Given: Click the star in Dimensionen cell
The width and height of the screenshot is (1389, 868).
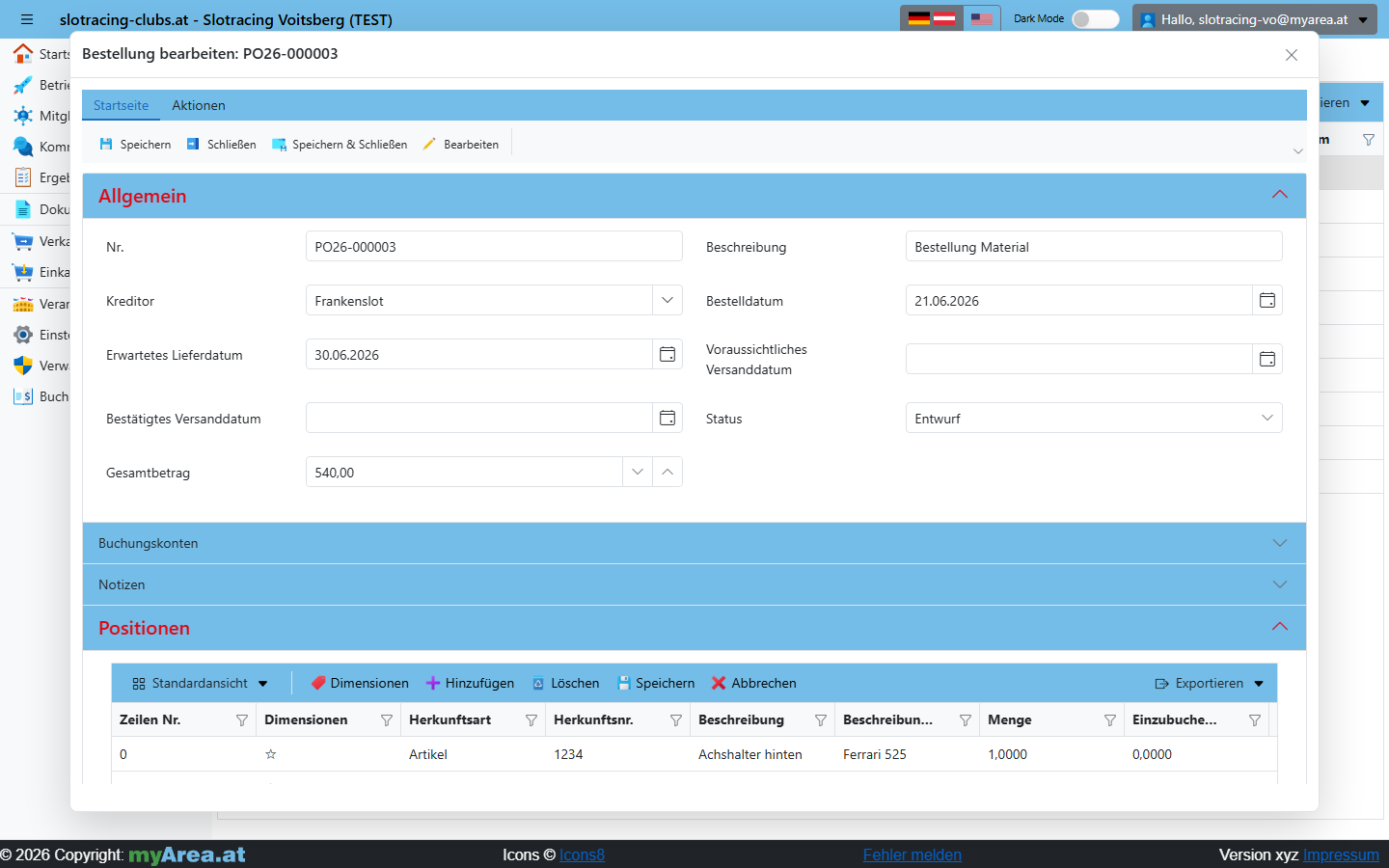Looking at the screenshot, I should (x=271, y=754).
